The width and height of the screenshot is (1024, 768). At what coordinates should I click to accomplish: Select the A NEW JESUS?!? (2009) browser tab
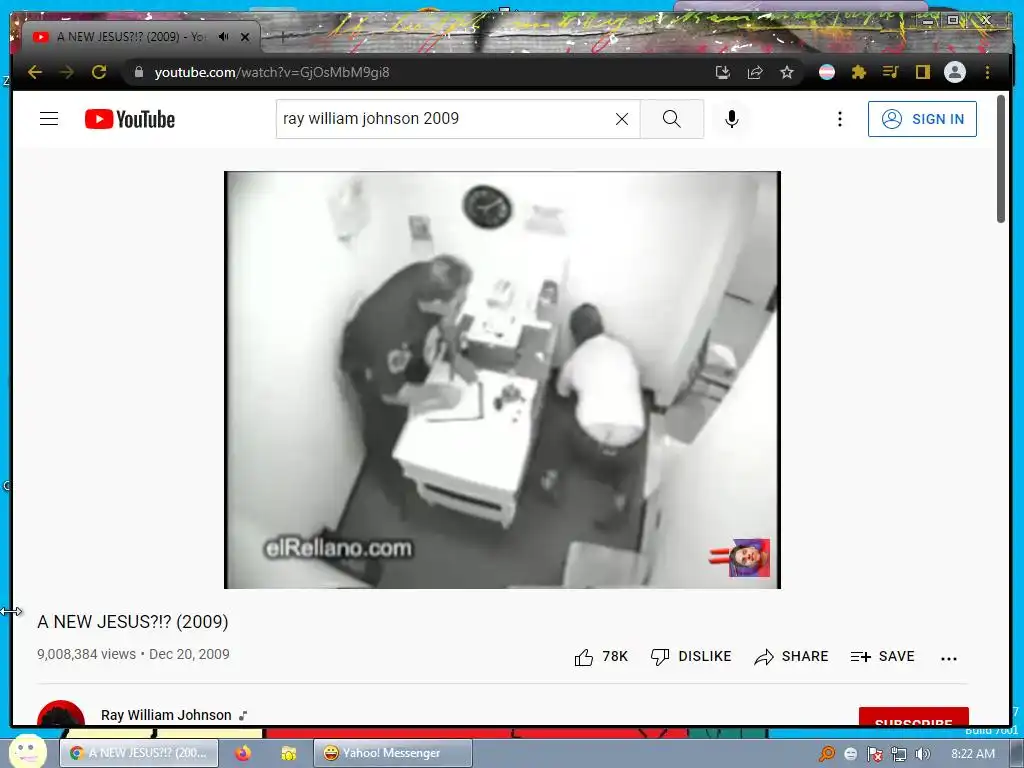(x=140, y=37)
